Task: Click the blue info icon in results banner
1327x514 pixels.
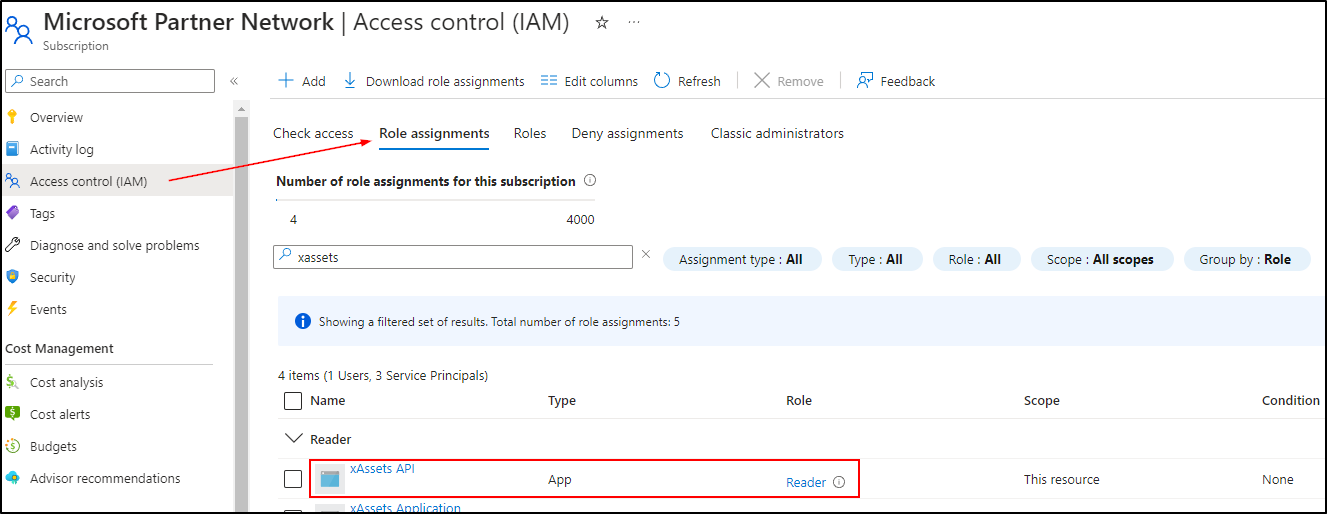Action: click(x=303, y=322)
